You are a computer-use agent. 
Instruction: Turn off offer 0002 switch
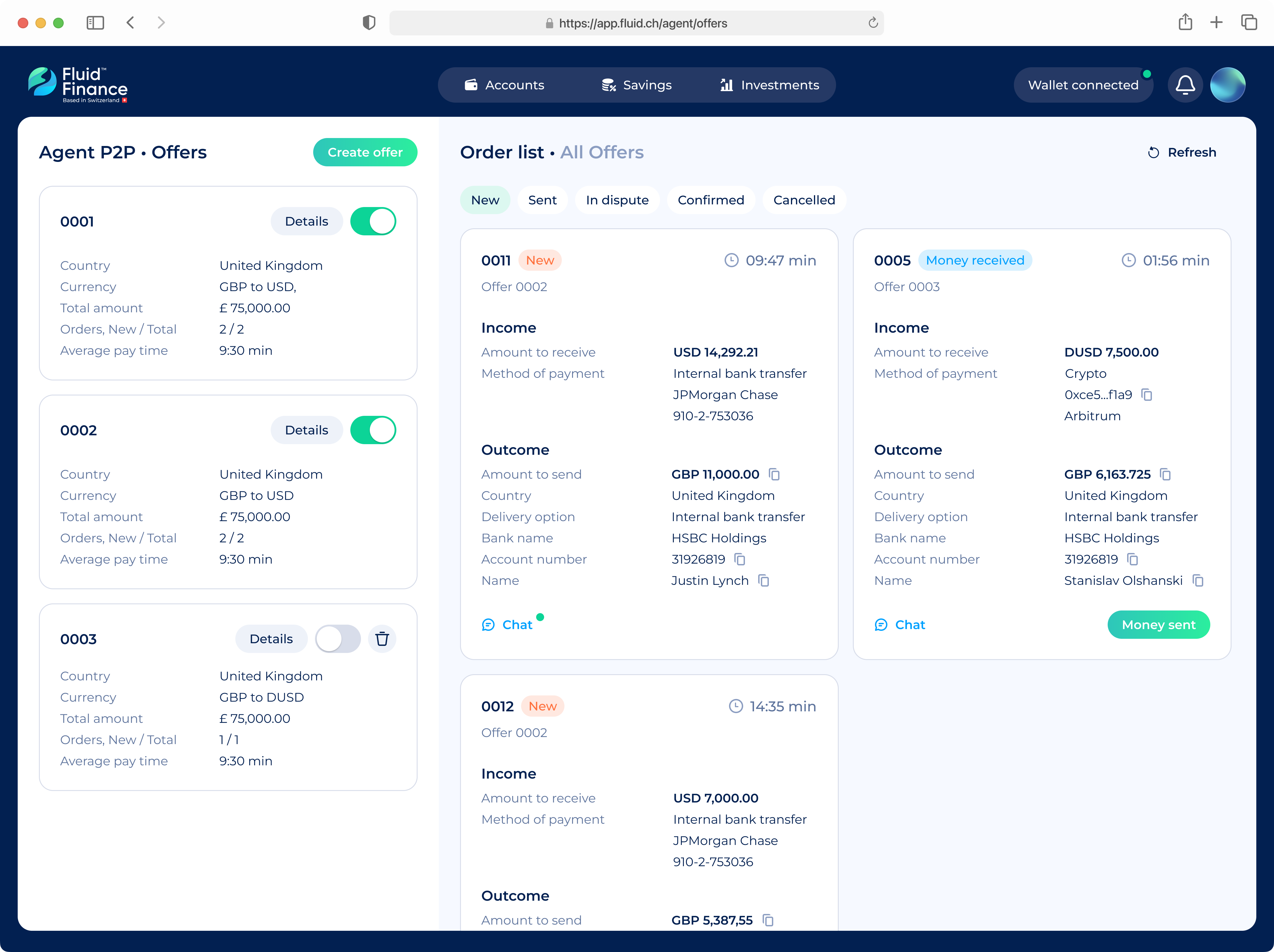click(373, 430)
